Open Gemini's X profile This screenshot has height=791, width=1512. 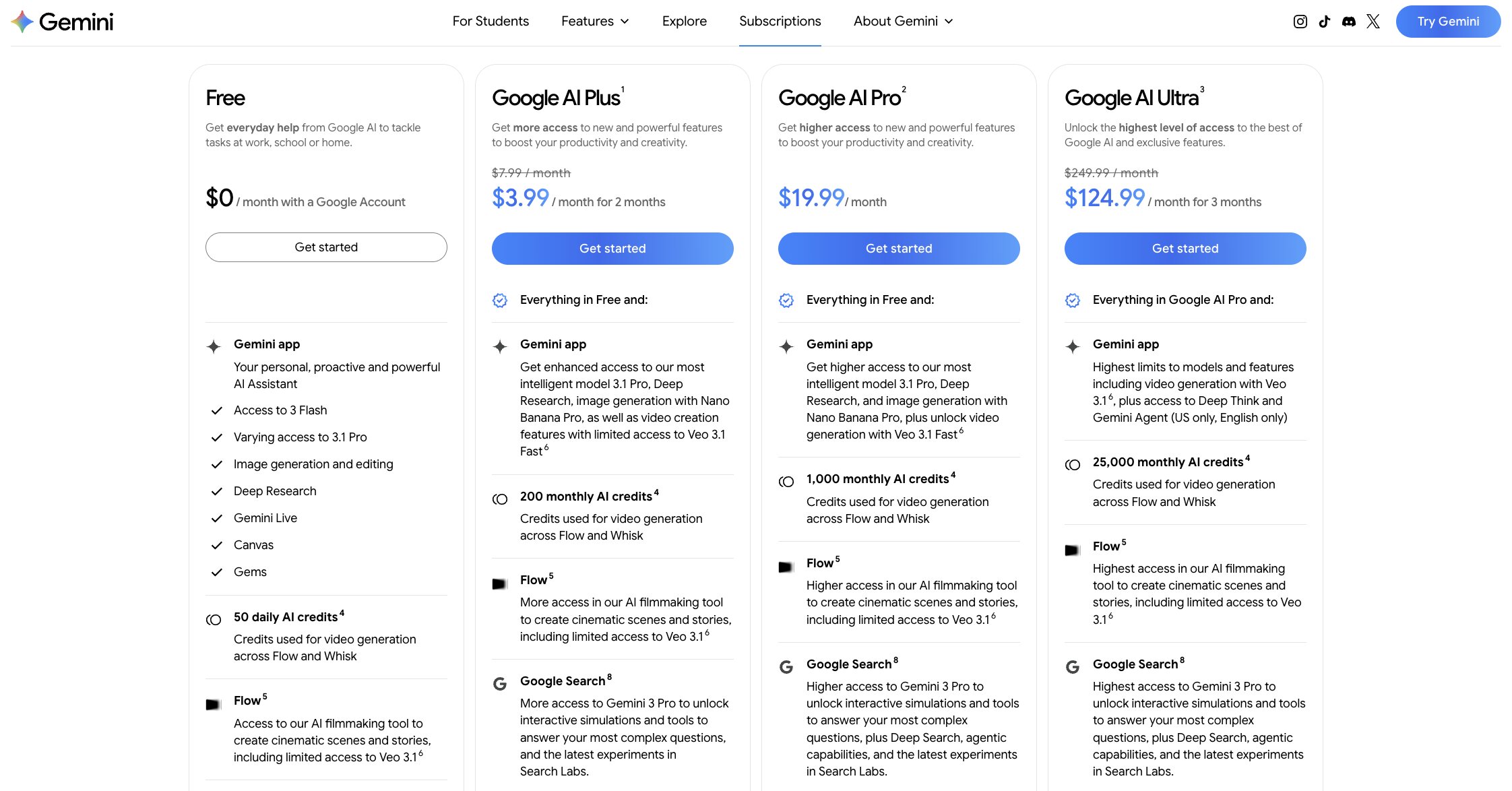(x=1373, y=21)
